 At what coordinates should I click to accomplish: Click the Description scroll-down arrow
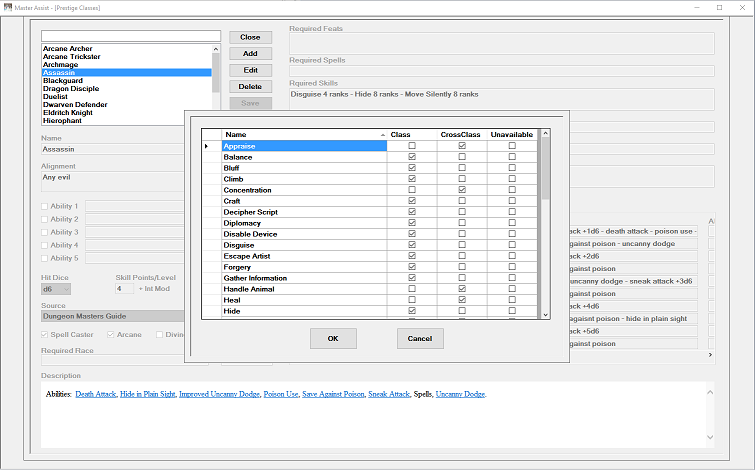(710, 437)
